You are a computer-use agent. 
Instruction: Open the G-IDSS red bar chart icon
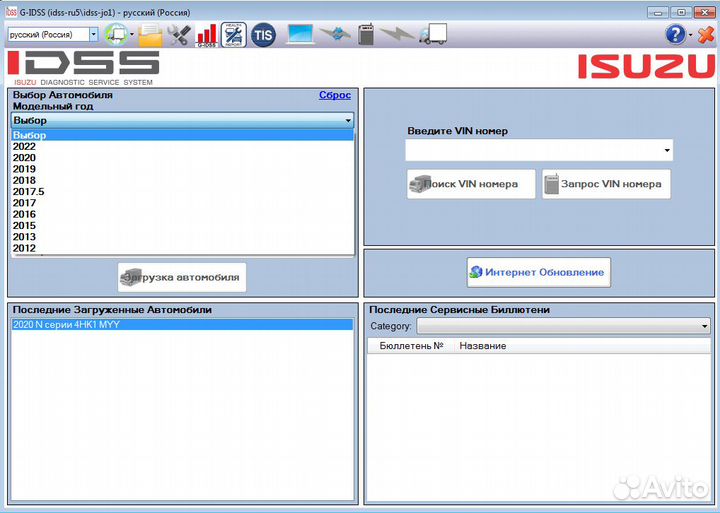[207, 35]
